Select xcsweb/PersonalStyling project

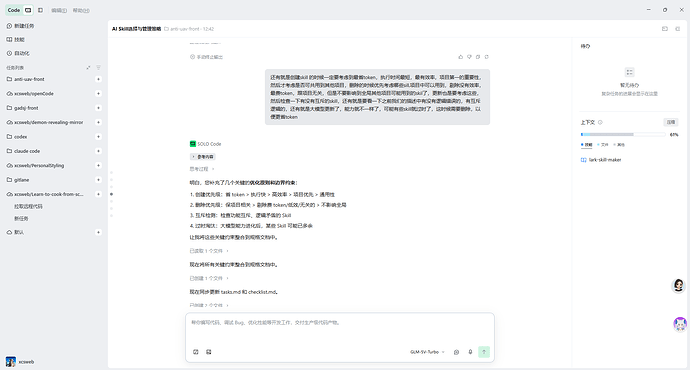[35, 165]
